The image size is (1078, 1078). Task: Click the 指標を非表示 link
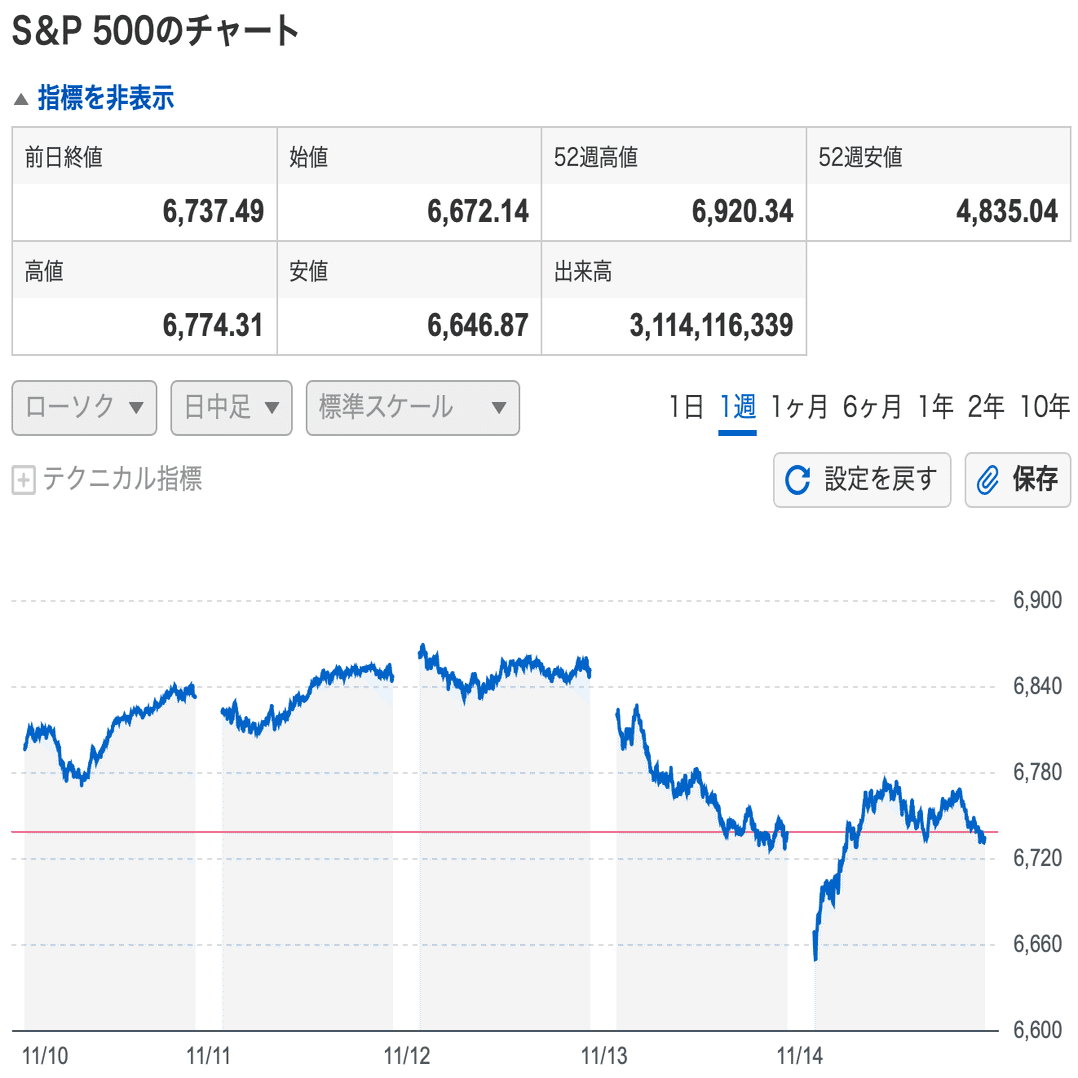click(x=106, y=98)
